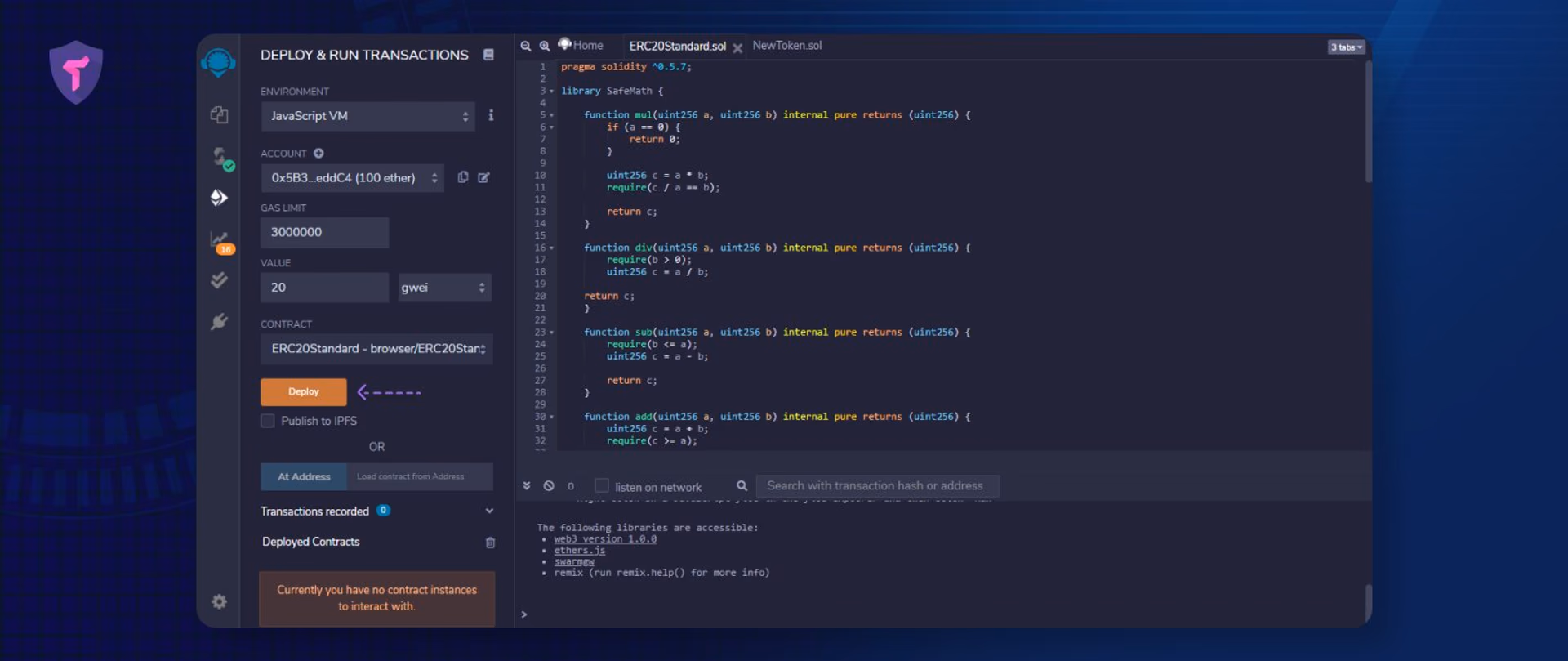Open the ethers.js library link
The image size is (1568, 661).
[579, 551]
